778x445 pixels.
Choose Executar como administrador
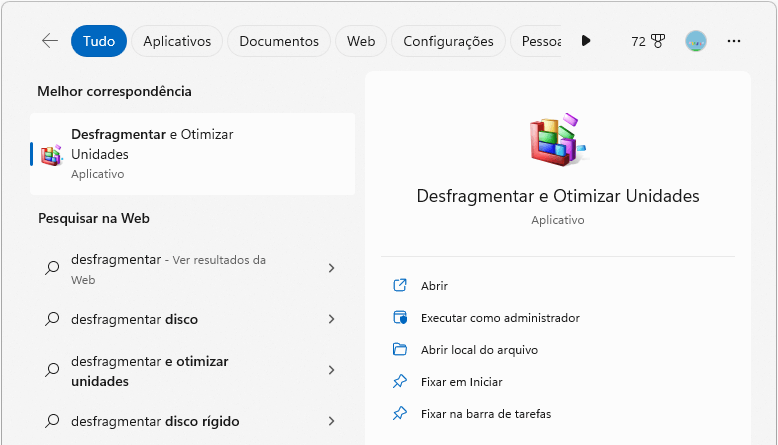(500, 318)
